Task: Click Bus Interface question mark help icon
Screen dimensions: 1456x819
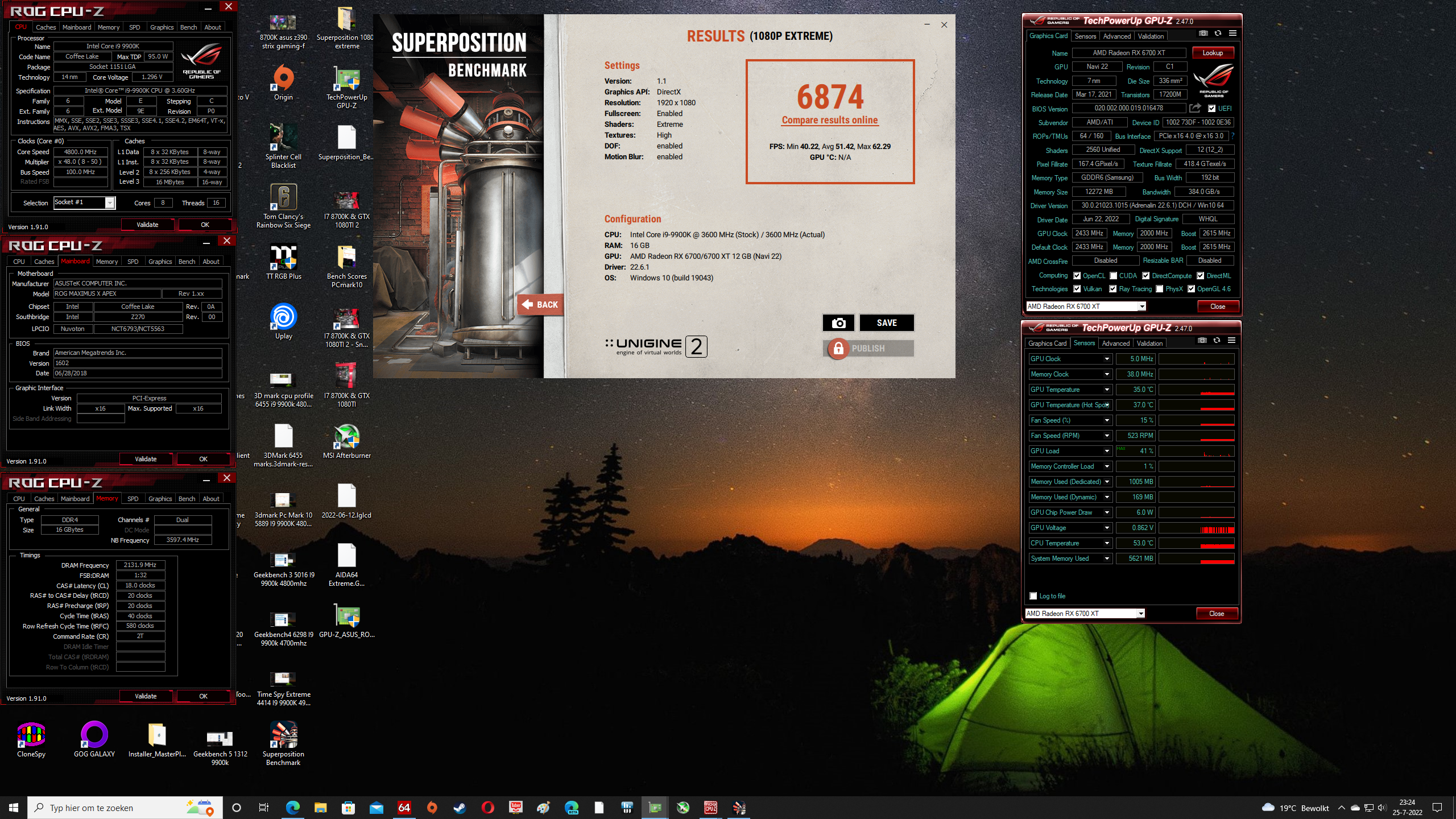Action: (1232, 136)
